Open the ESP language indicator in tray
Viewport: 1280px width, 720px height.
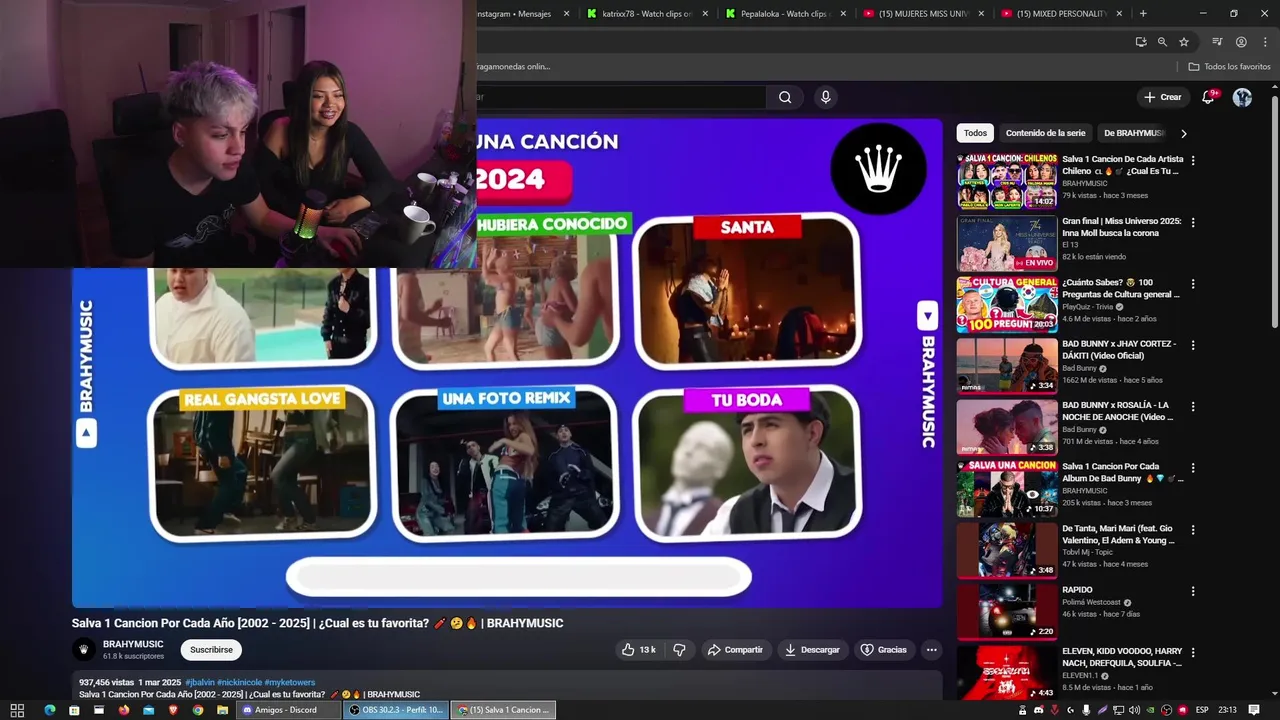tap(1202, 710)
